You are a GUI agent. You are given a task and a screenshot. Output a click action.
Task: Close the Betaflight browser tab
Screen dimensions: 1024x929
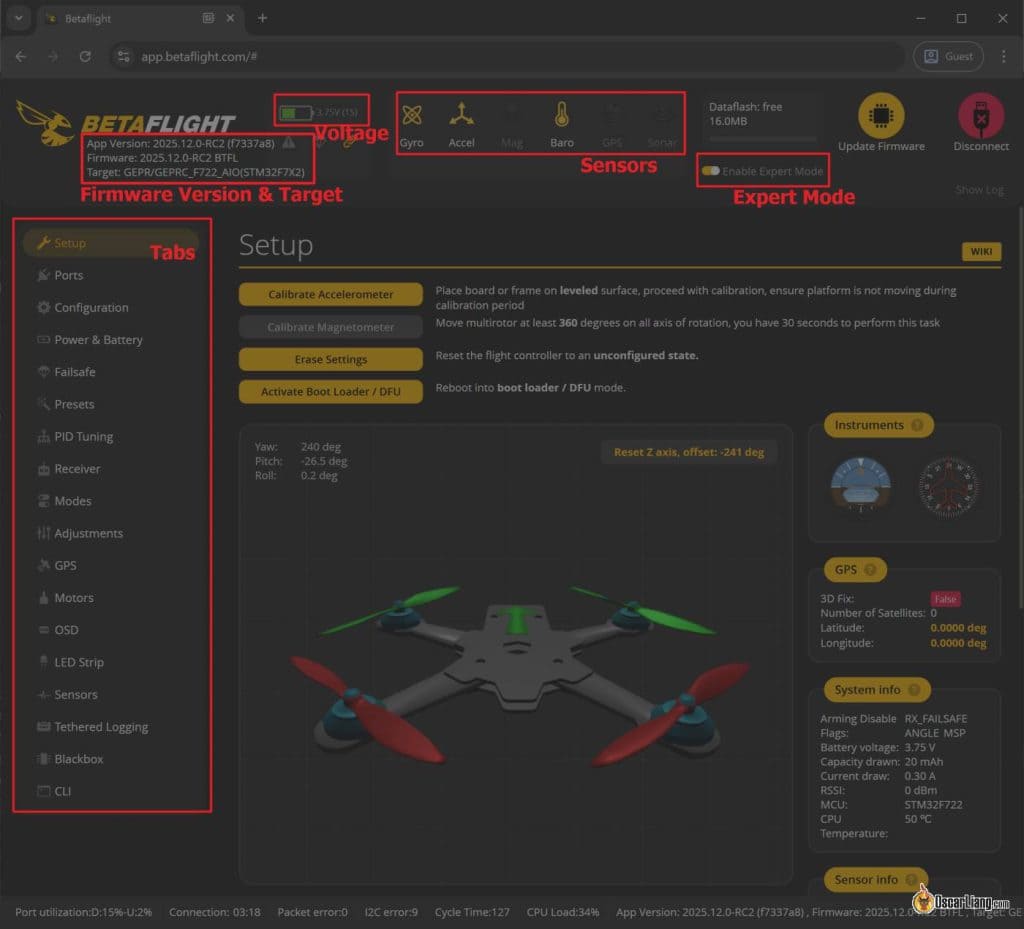pos(230,18)
